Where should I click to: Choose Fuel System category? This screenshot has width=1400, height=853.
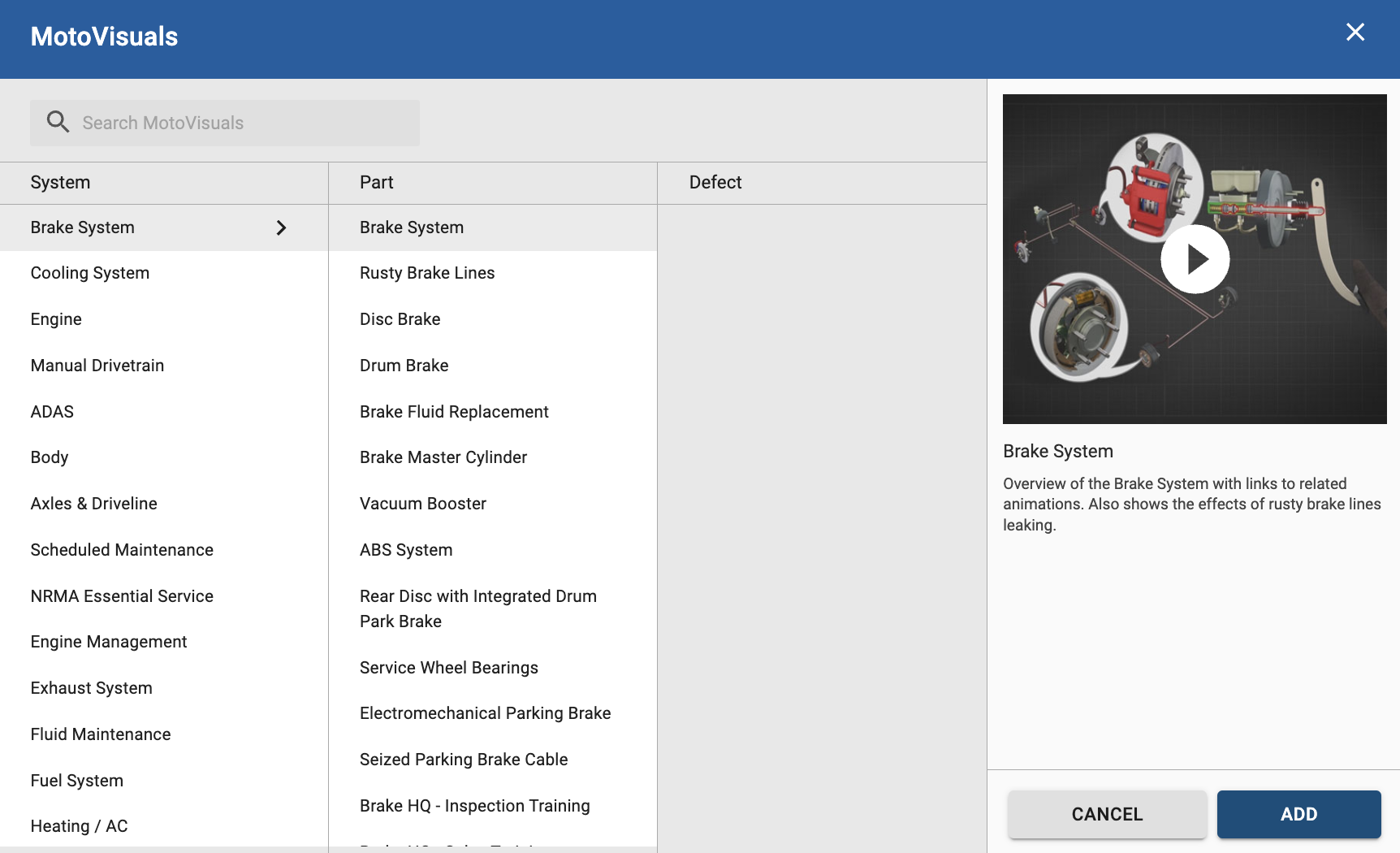click(164, 781)
